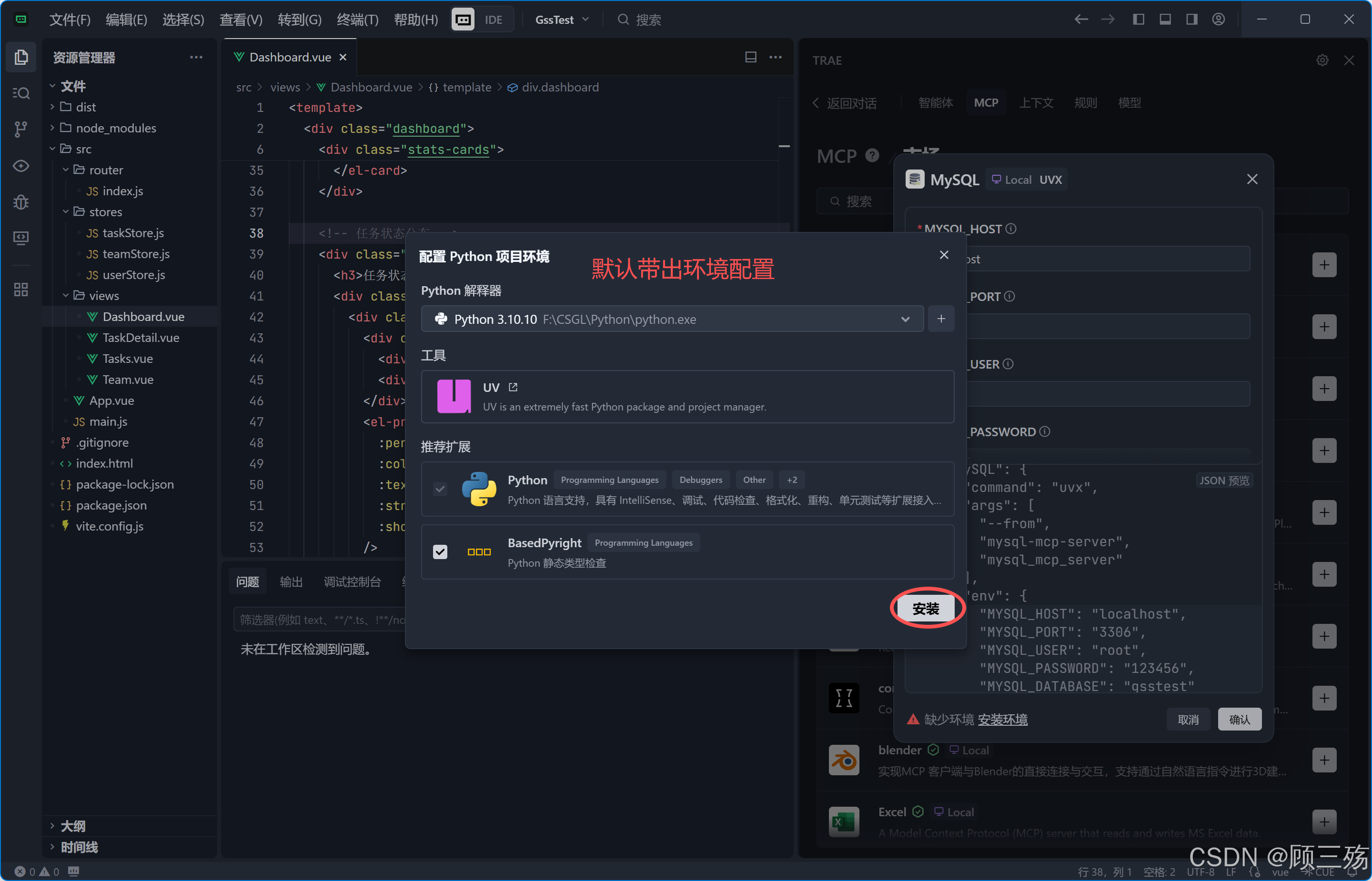This screenshot has height=881, width=1372.
Task: Click the 安装 button
Action: pos(925,608)
